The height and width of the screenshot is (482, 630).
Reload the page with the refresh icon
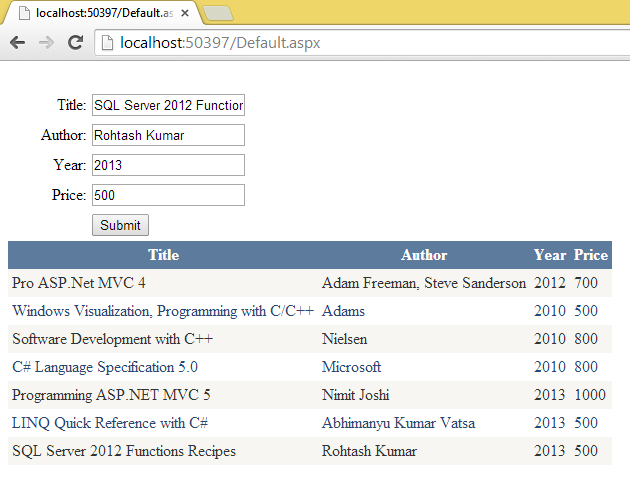pos(74,43)
